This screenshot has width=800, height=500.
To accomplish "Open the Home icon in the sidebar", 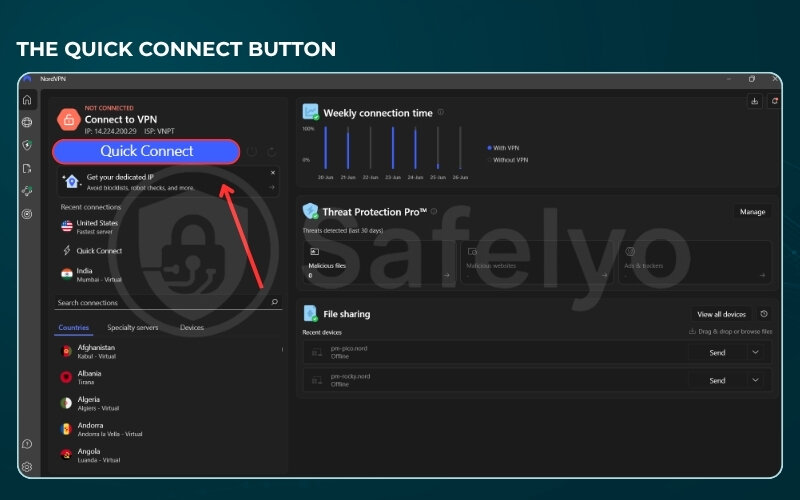I will (28, 100).
